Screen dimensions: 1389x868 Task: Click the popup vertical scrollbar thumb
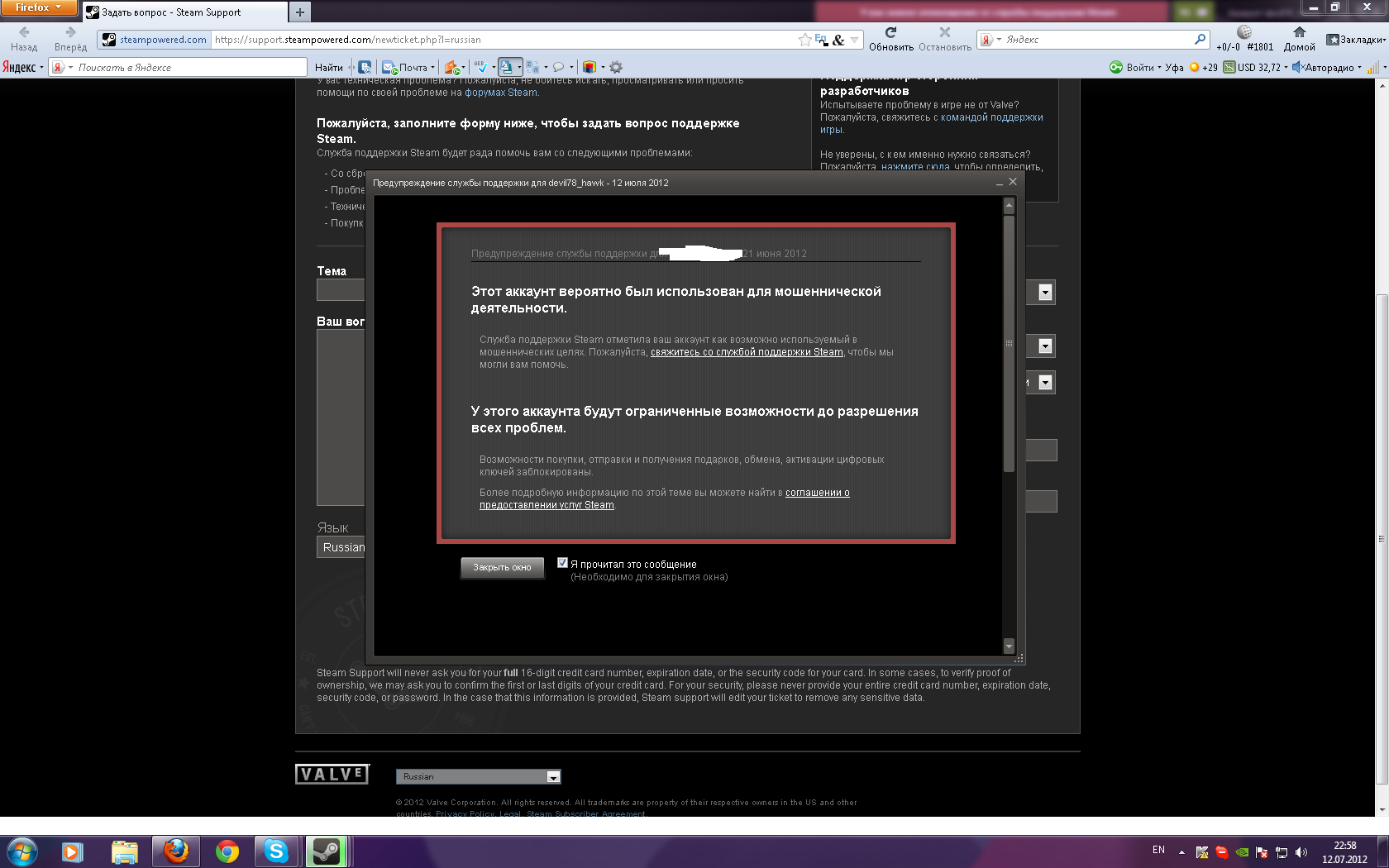[x=1008, y=343]
